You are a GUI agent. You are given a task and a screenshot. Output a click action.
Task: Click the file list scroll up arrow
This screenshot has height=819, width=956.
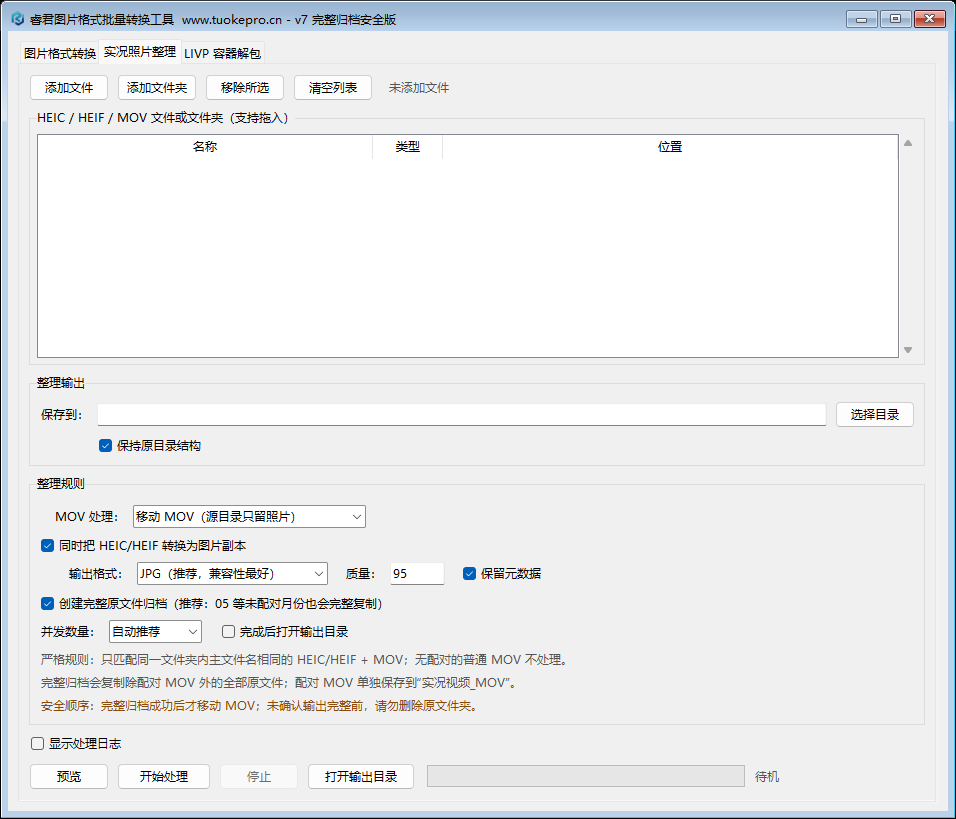[x=908, y=143]
